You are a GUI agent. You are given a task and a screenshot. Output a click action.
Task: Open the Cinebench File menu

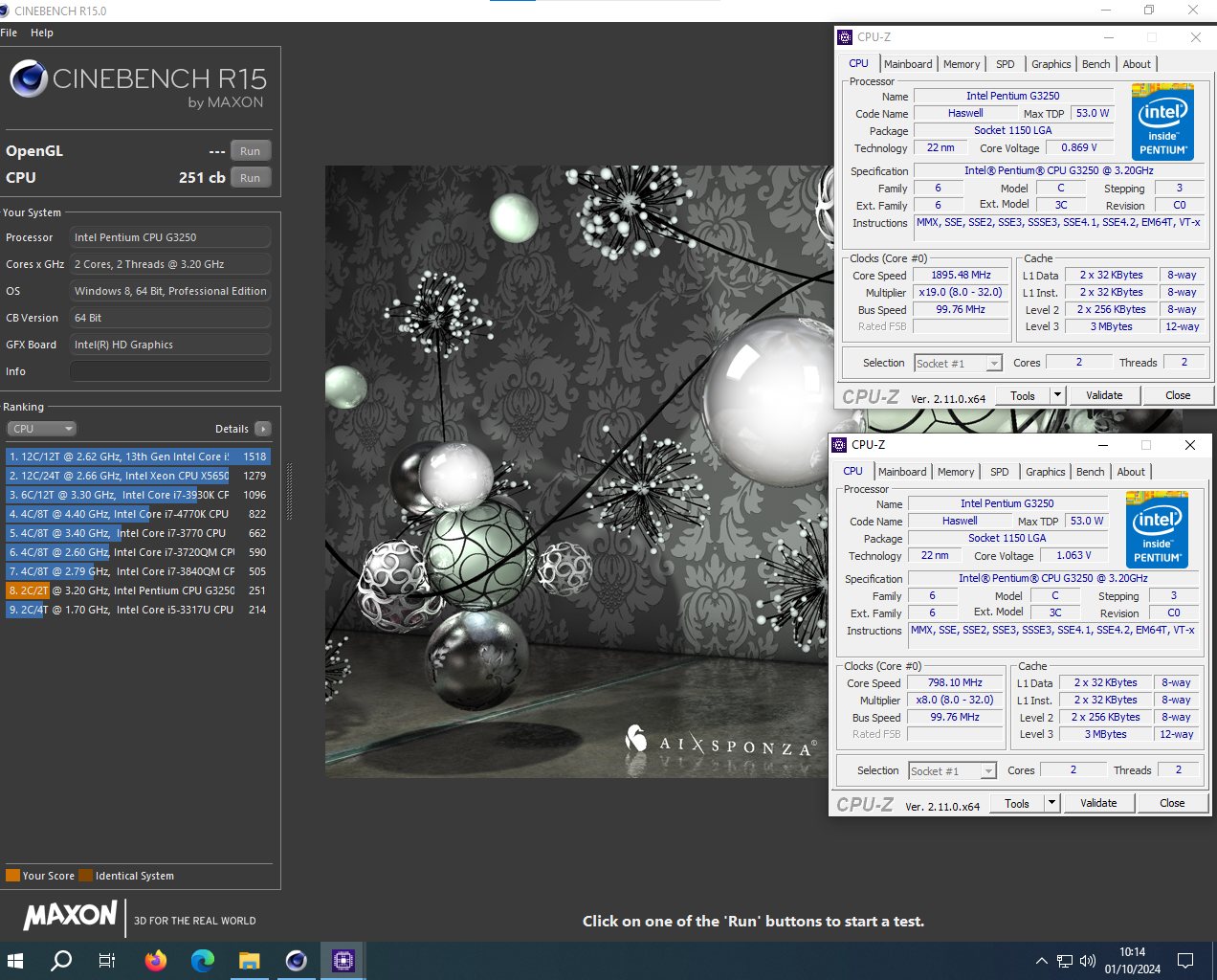point(9,33)
